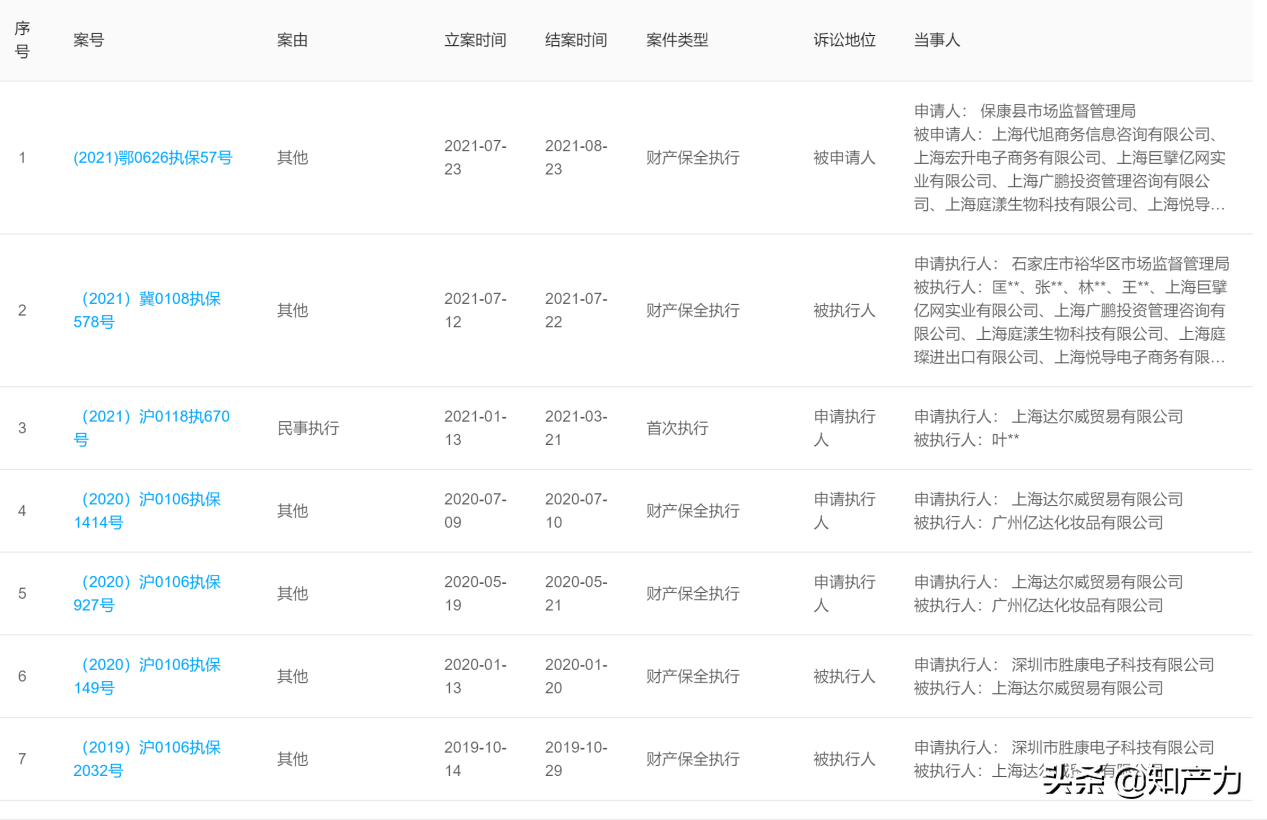Select closing date 2020-07-10 cell
Viewport: 1267px width, 820px height.
coord(576,511)
